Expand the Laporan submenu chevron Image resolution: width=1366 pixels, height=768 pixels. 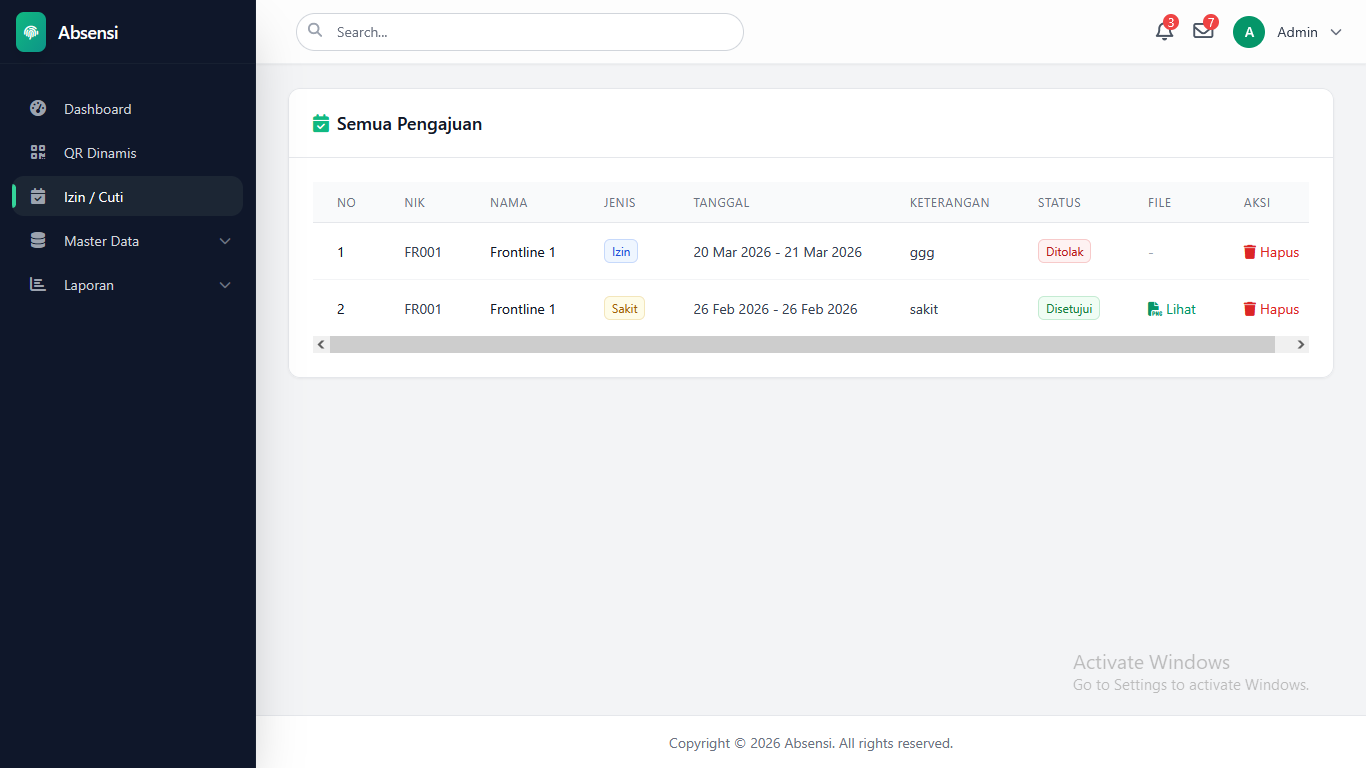pyautogui.click(x=225, y=285)
